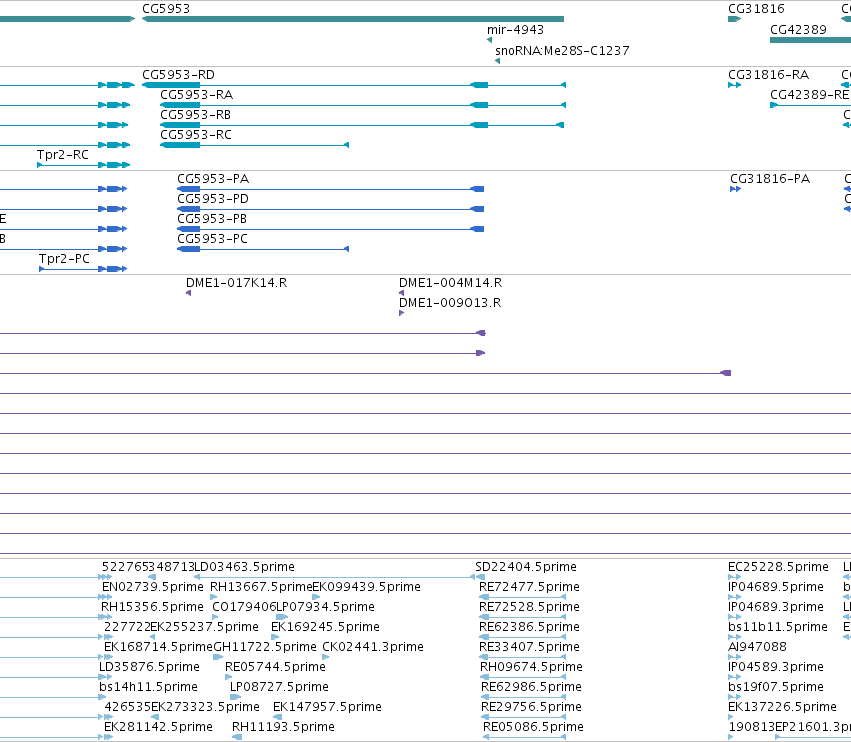Click EST RE62386.5prime
The height and width of the screenshot is (742, 851).
tap(529, 627)
